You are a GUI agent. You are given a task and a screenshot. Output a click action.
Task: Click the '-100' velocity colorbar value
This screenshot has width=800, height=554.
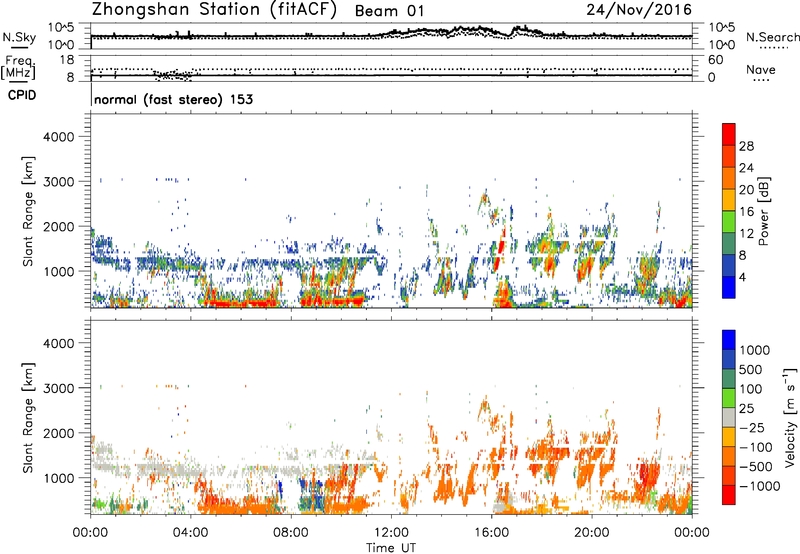pos(754,447)
